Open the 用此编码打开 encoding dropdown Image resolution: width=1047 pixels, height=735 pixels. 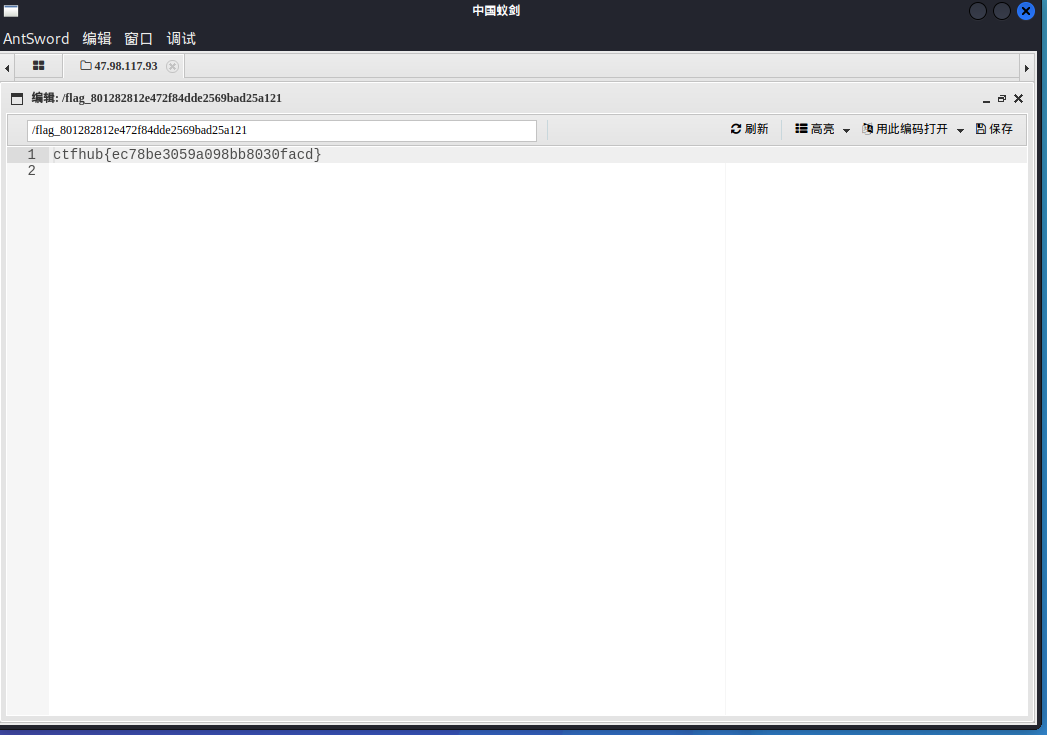tap(913, 129)
